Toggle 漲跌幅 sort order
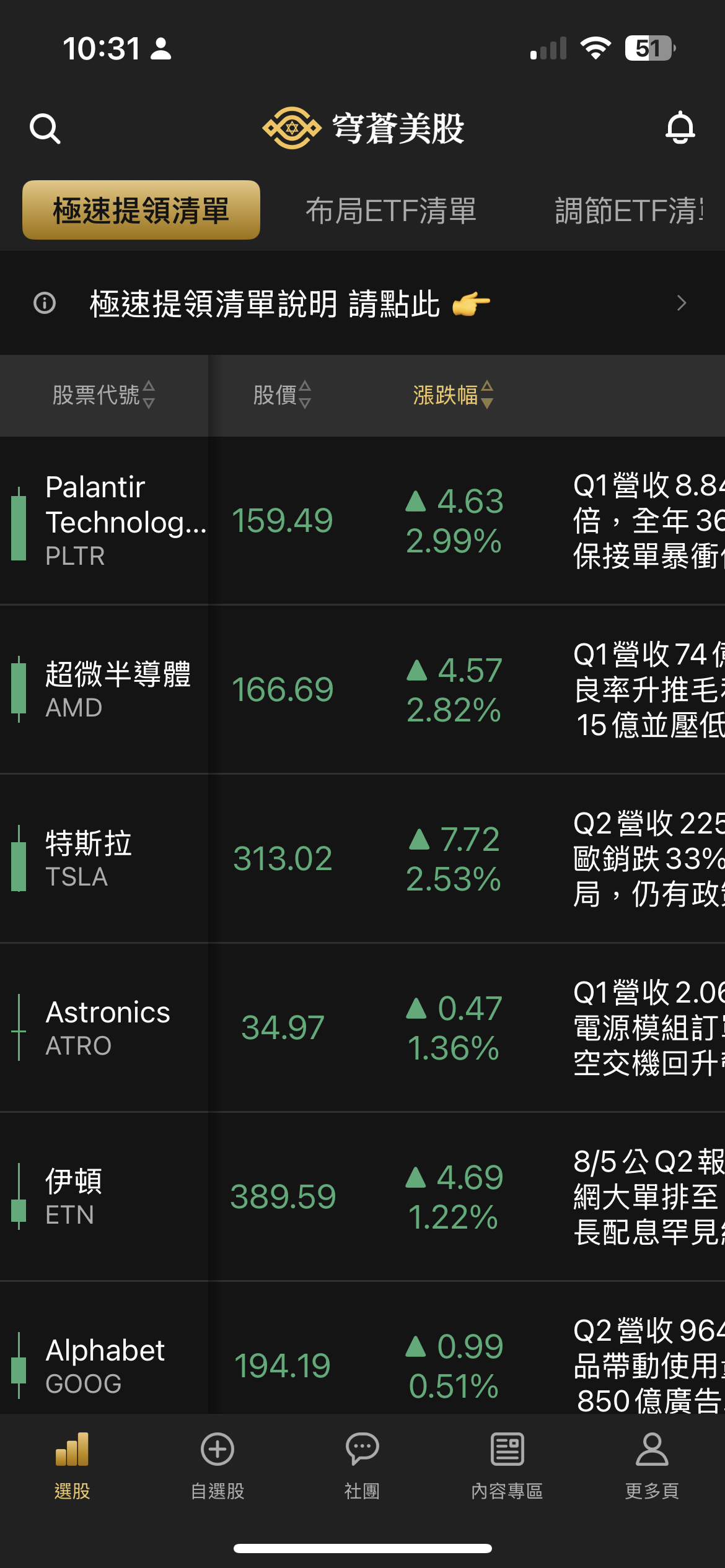Image resolution: width=725 pixels, height=1568 pixels. point(453,394)
